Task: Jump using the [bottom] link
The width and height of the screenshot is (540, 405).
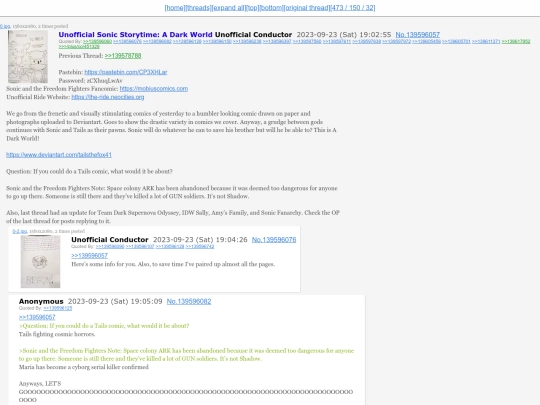Action: pos(271,8)
